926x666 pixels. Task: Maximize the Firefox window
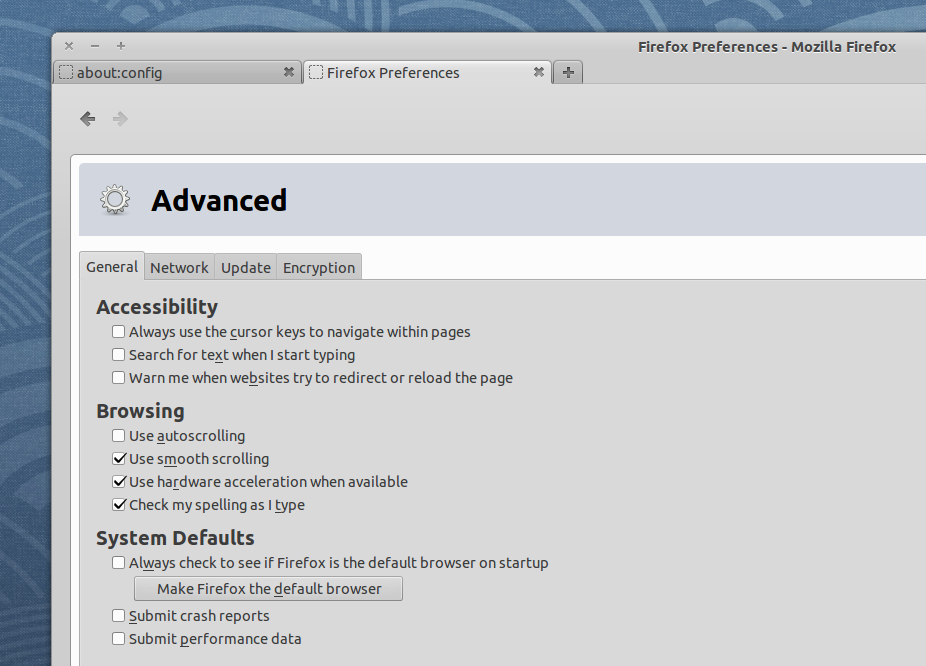point(121,46)
